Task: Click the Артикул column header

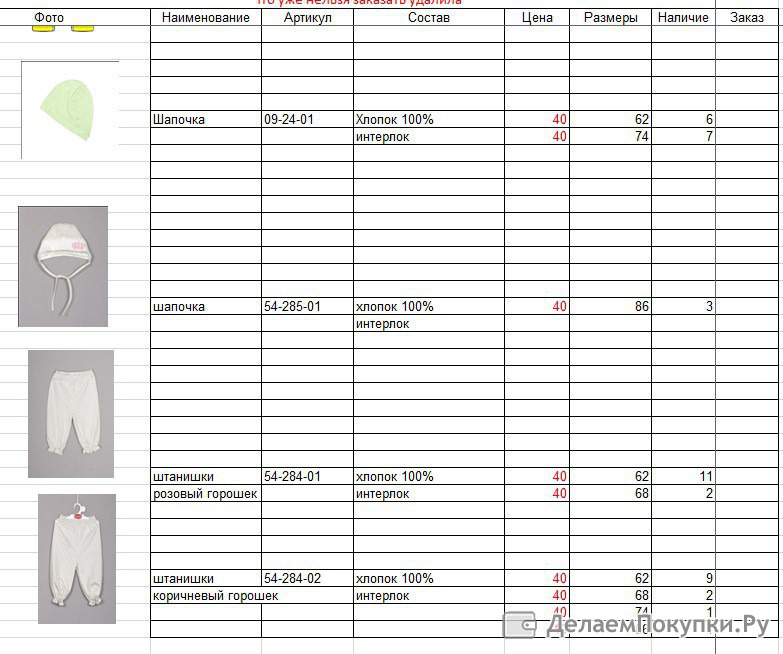Action: (x=308, y=17)
